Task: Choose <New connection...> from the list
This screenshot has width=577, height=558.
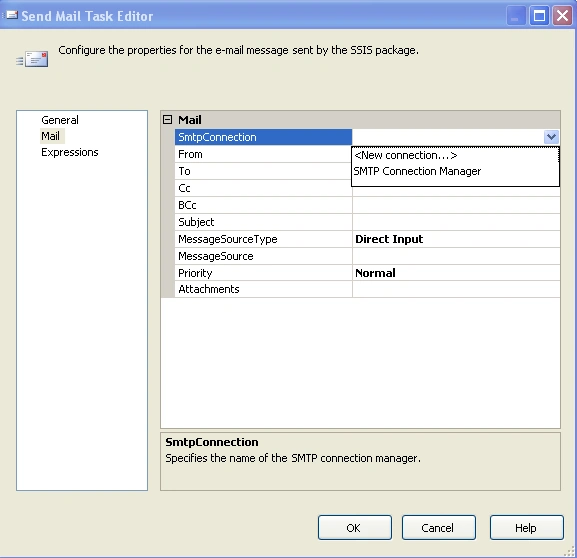Action: point(406,155)
